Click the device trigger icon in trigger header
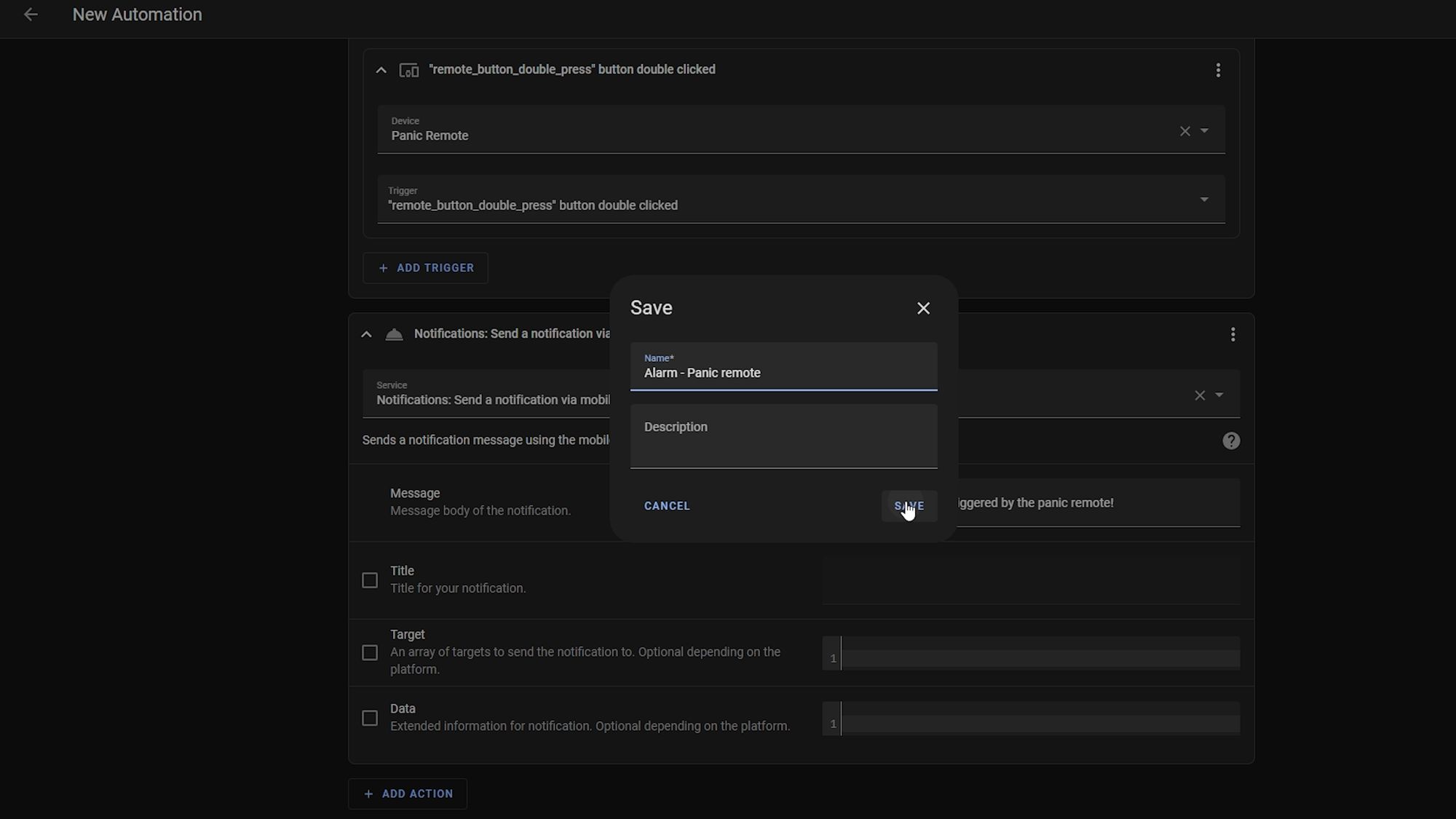This screenshot has height=819, width=1456. 409,70
